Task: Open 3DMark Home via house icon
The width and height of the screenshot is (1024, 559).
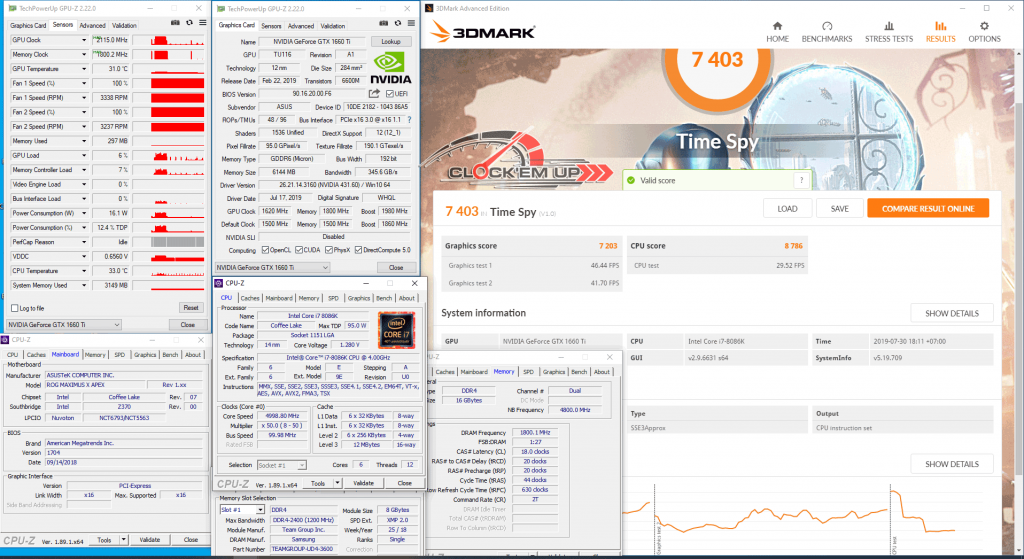Action: click(x=777, y=26)
